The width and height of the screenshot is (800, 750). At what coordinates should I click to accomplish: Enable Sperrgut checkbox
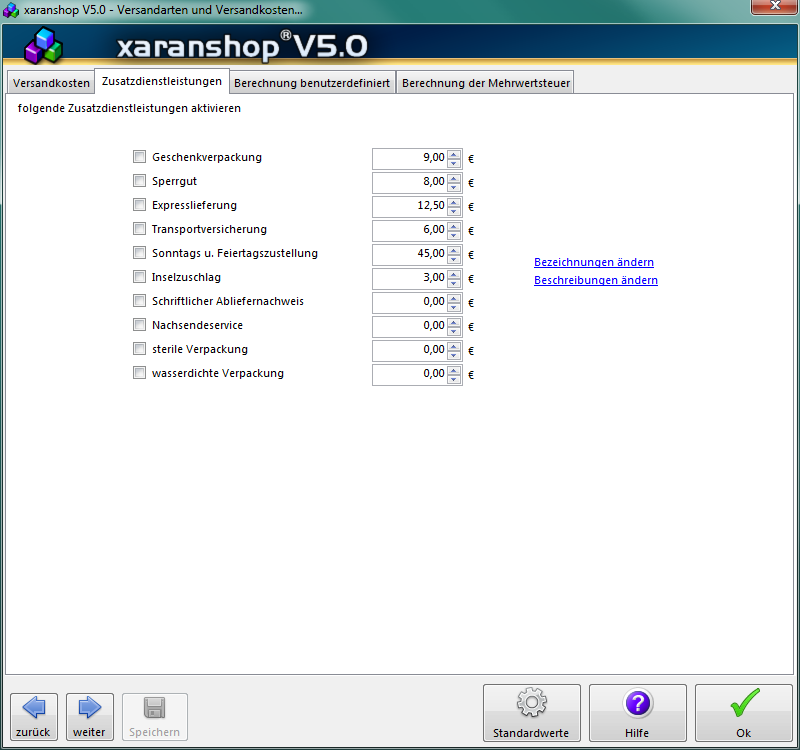(x=139, y=181)
